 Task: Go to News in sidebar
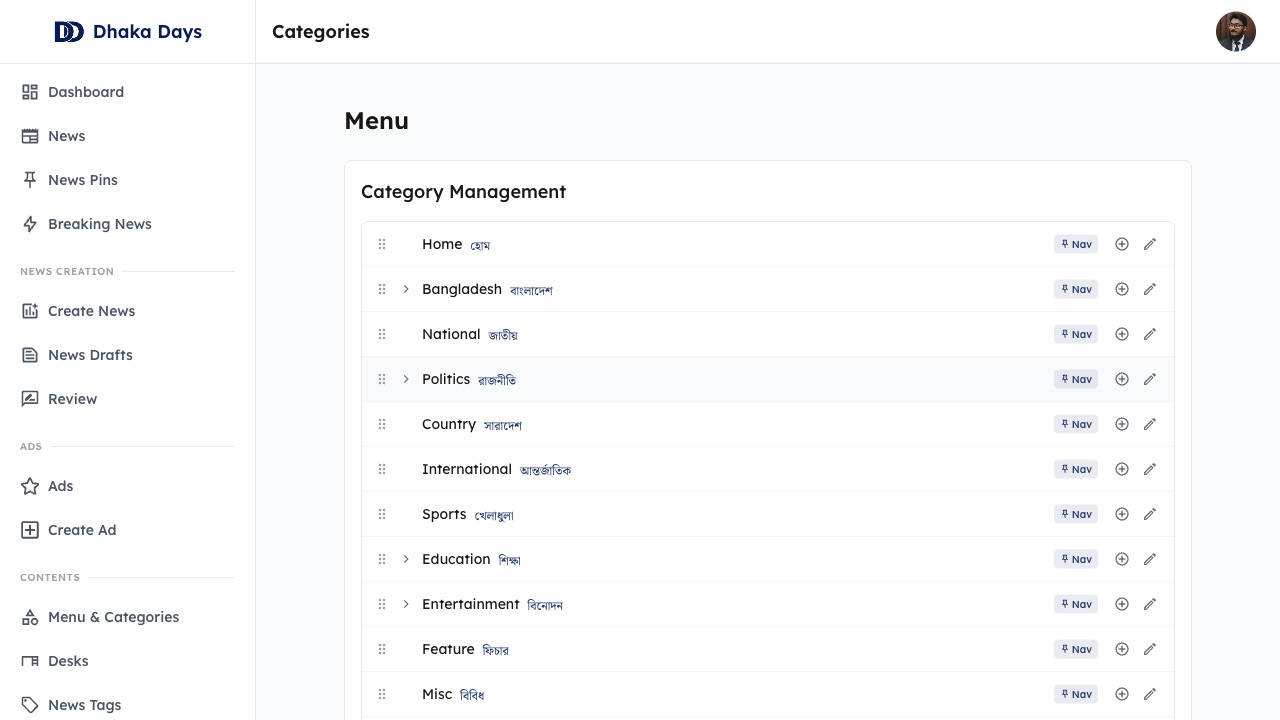coord(127,136)
